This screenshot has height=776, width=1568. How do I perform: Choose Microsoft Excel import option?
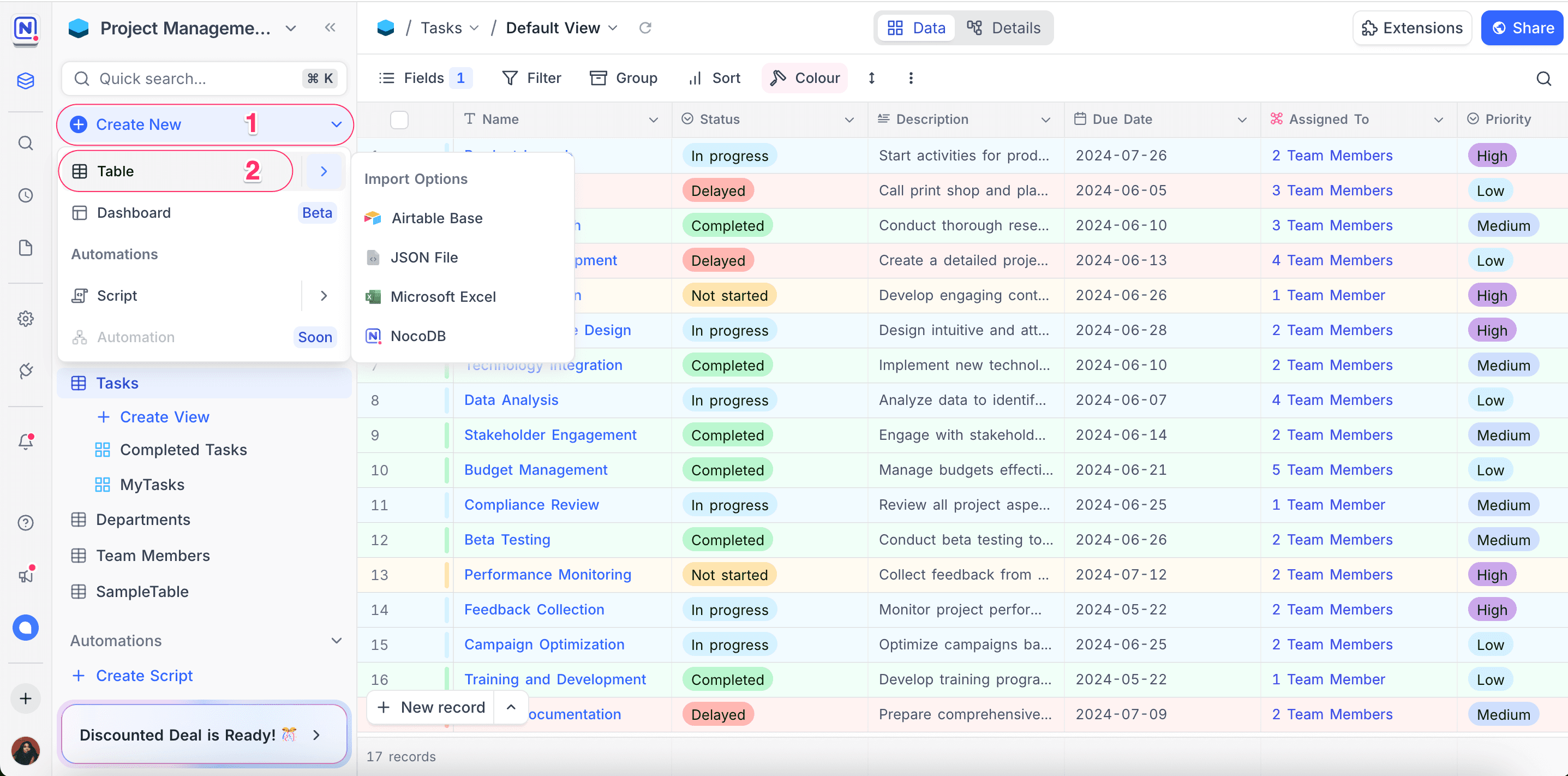tap(442, 296)
